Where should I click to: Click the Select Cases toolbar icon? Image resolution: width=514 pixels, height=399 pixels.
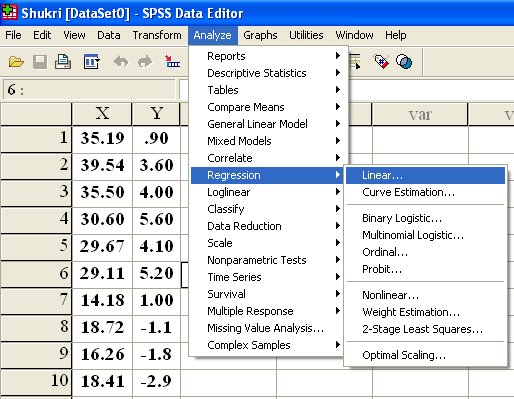coord(355,62)
